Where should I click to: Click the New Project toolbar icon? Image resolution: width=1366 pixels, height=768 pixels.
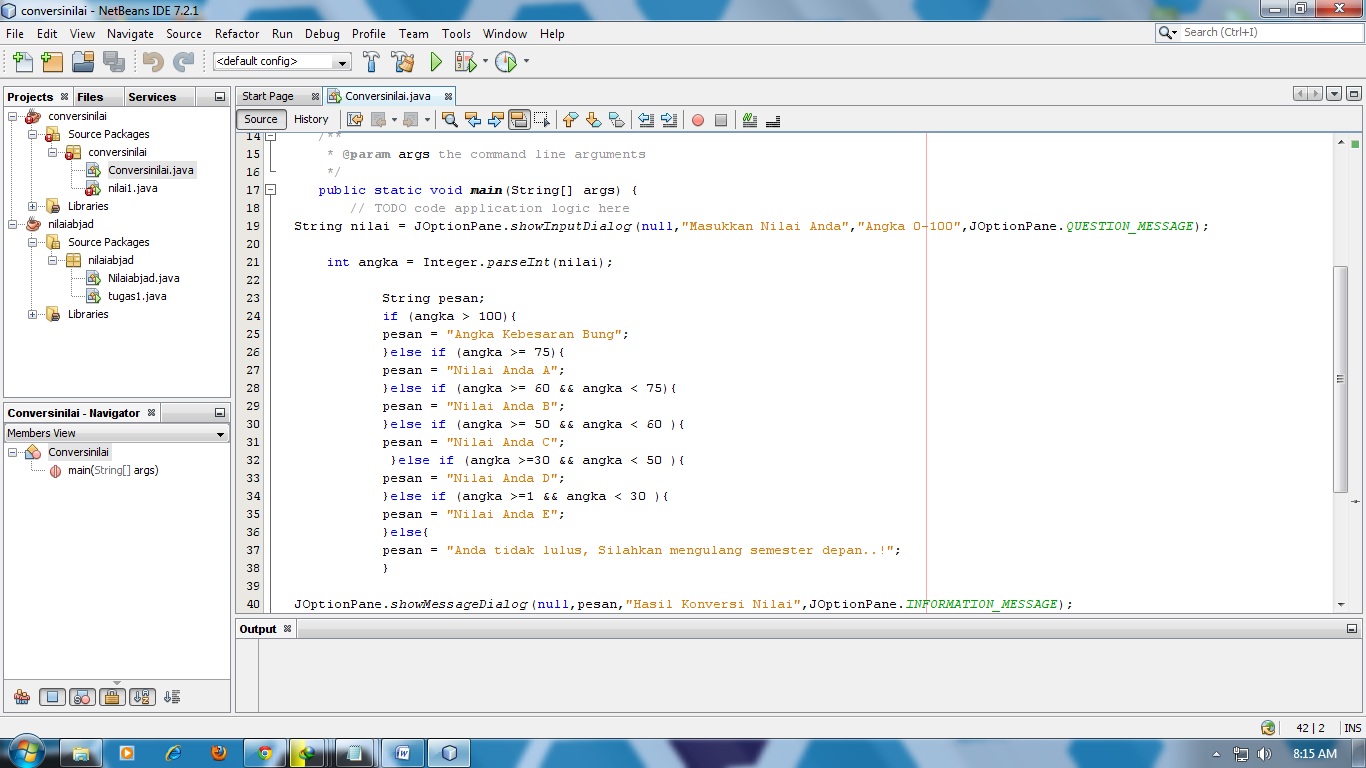pos(52,62)
